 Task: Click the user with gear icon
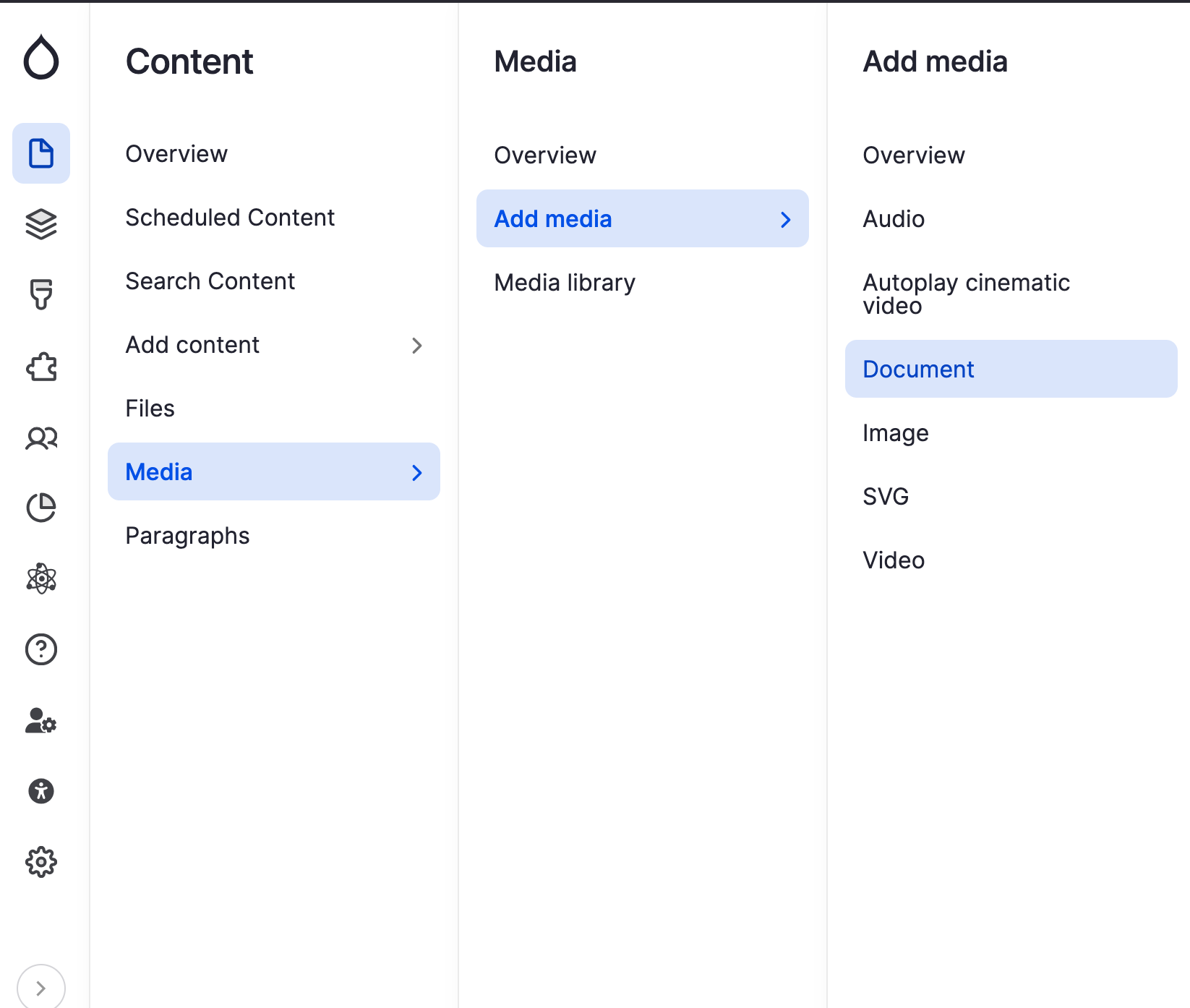click(x=41, y=720)
